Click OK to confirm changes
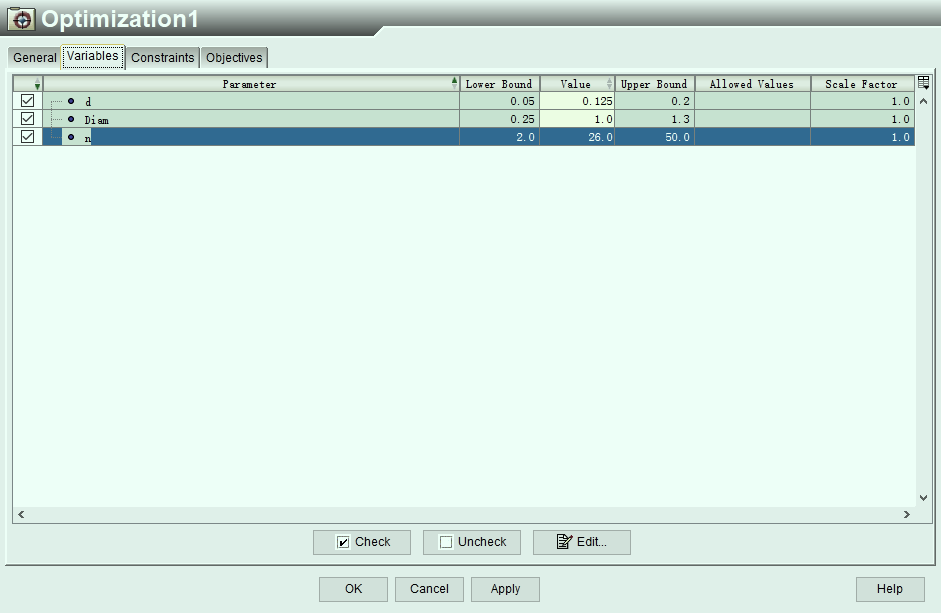The height and width of the screenshot is (613, 941). point(353,589)
